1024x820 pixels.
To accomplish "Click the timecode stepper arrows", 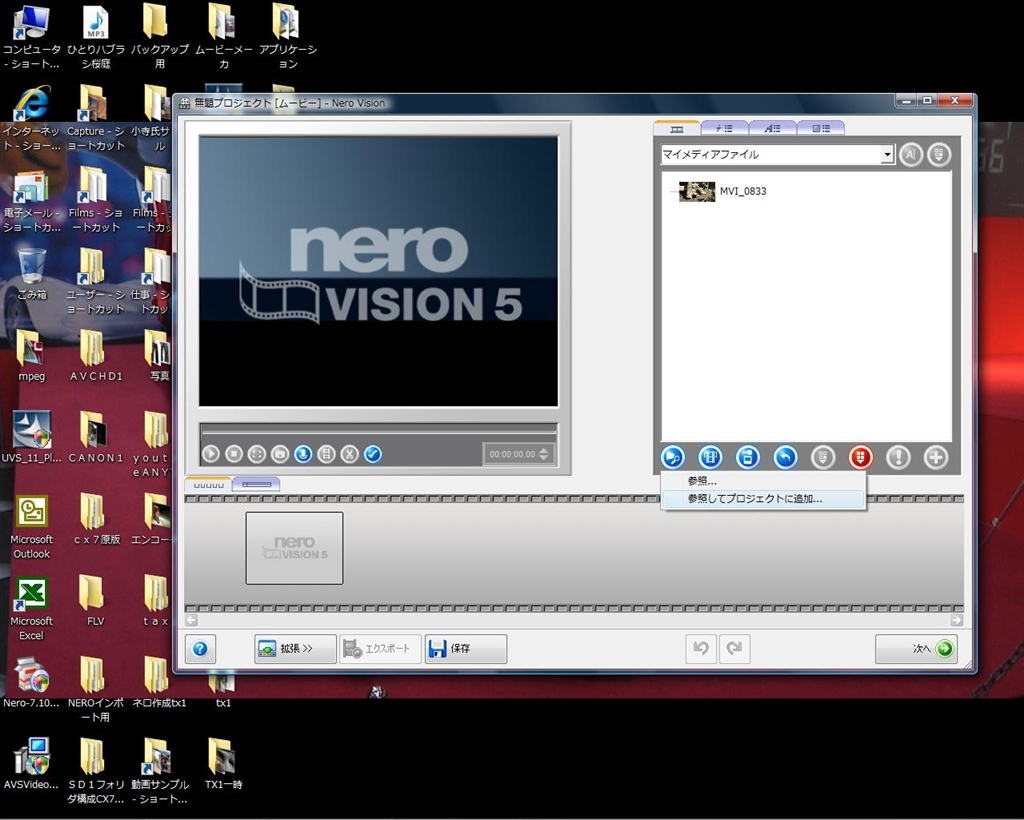I will click(543, 454).
